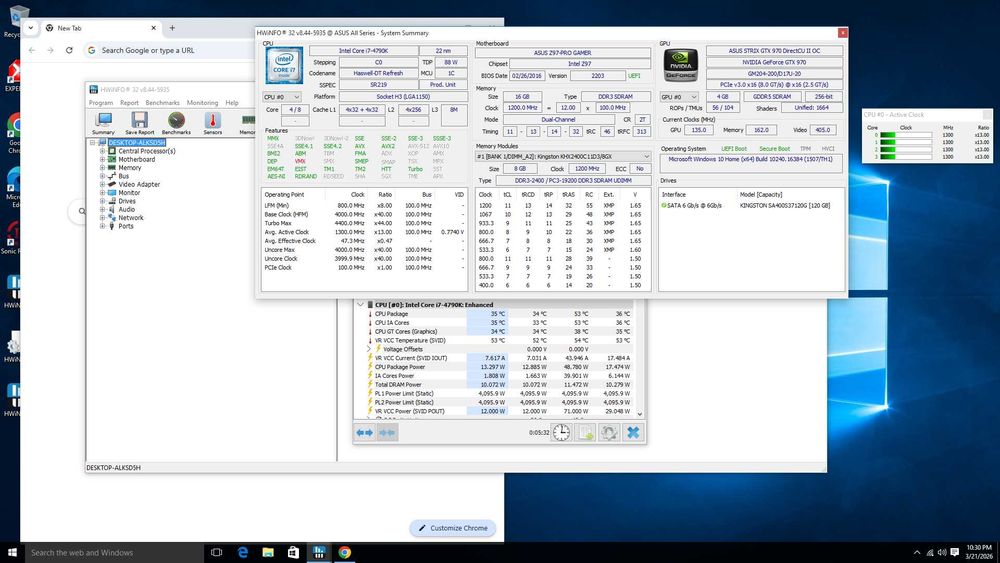Screen dimensions: 1000x563
Task: Open the Store icon on the taskbar
Action: tap(293, 552)
